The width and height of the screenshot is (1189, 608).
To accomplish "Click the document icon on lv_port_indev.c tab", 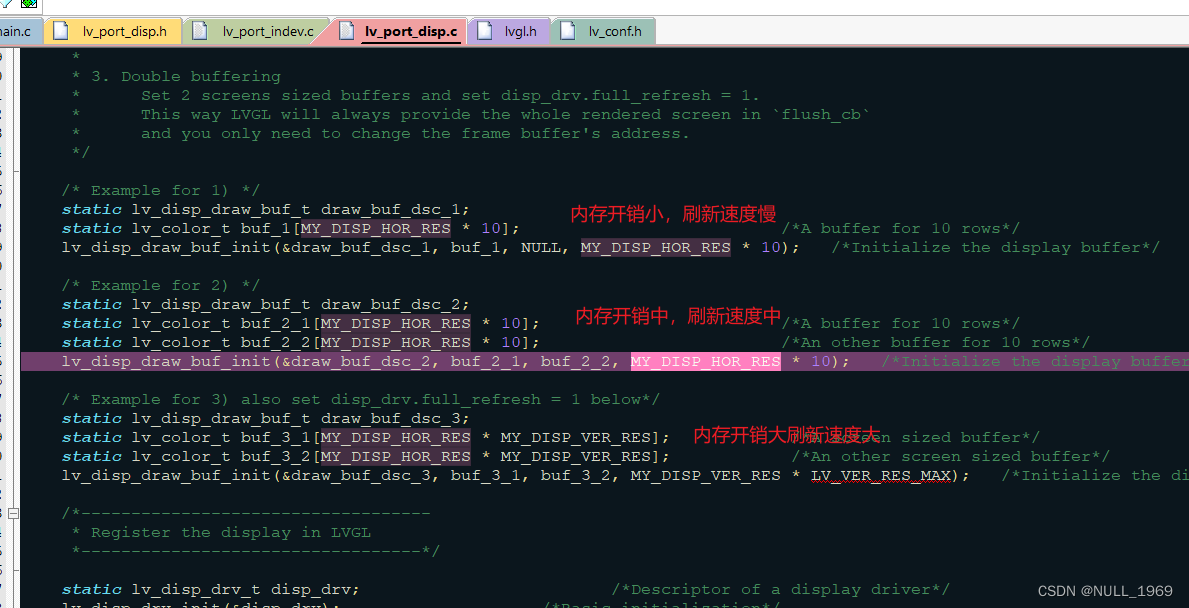I will (x=202, y=31).
